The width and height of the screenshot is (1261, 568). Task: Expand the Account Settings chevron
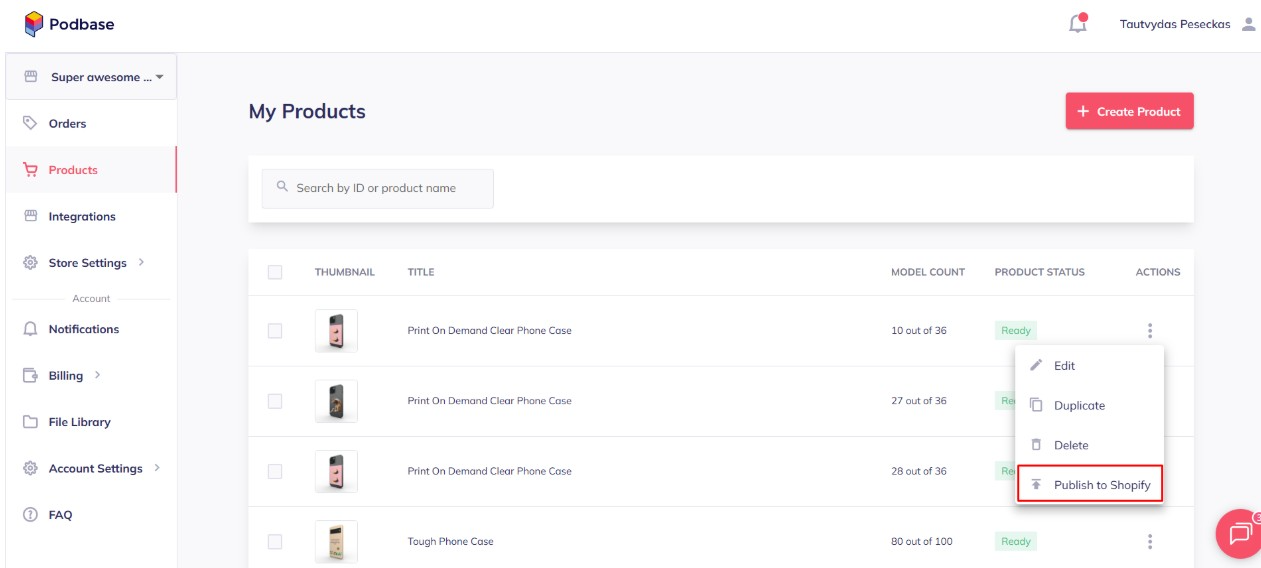coord(157,467)
